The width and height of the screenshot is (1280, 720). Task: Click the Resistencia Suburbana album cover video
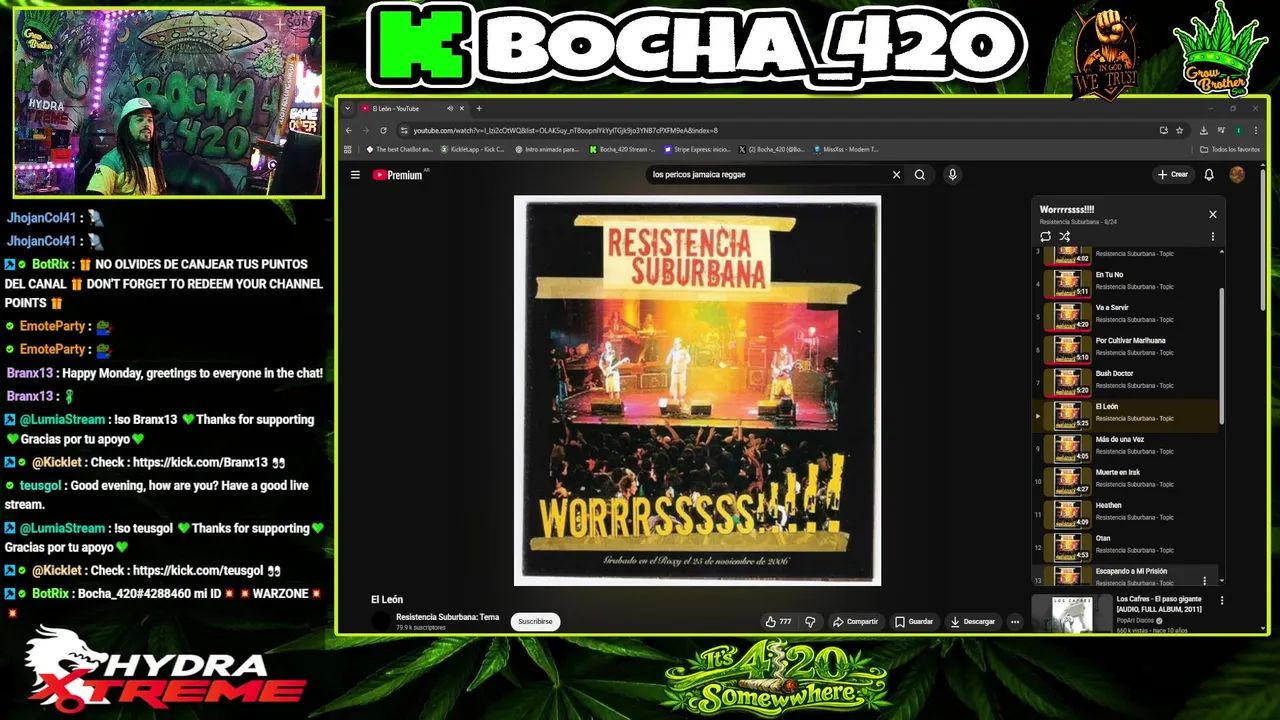(x=697, y=390)
